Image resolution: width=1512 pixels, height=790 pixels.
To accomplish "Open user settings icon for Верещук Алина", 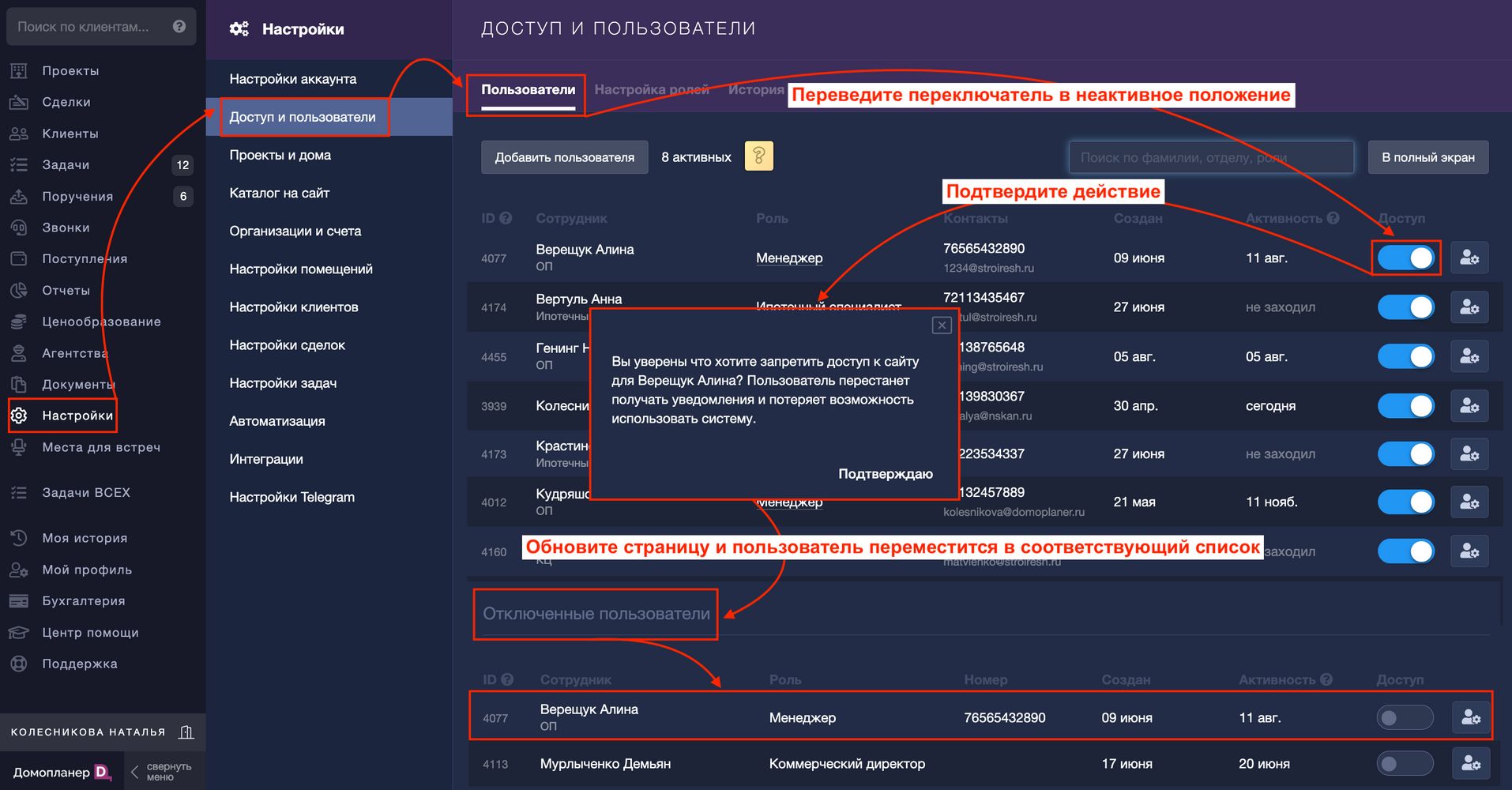I will (x=1469, y=258).
